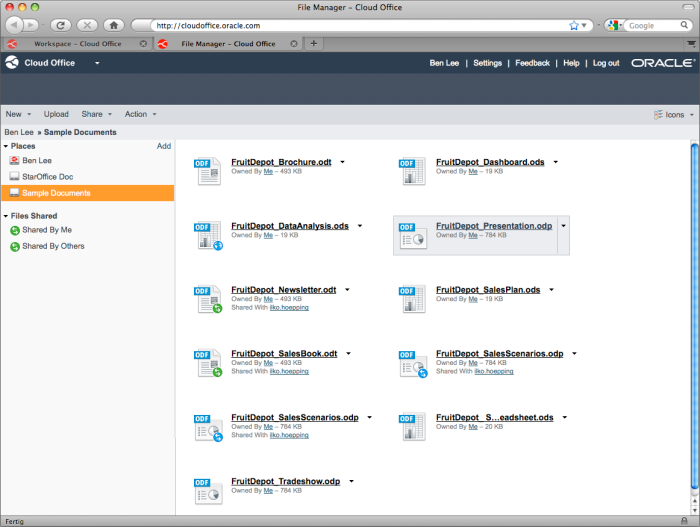700x527 pixels.
Task: Reload the page with refresh icon
Action: tap(60, 25)
